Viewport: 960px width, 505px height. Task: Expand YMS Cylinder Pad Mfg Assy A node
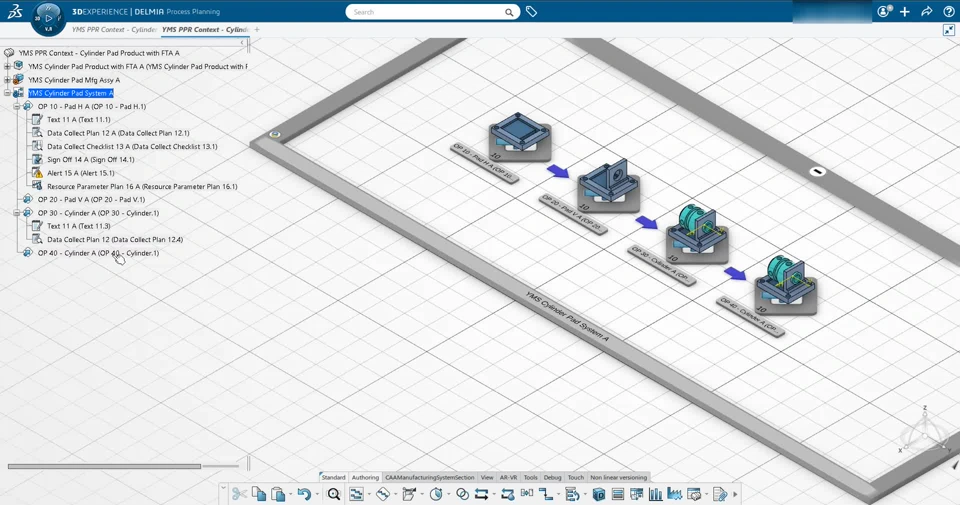(x=7, y=80)
